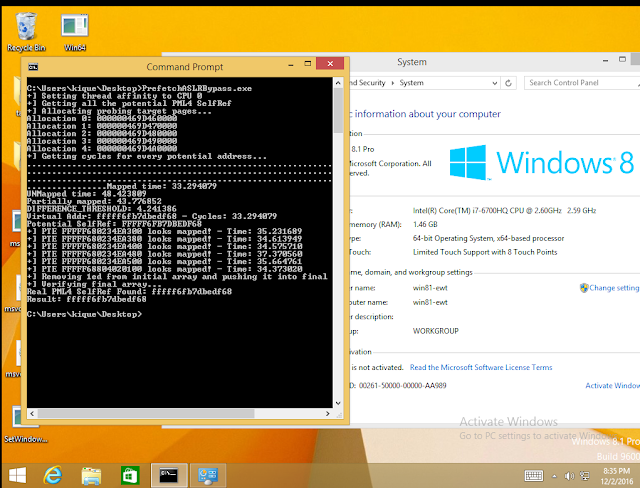Screen dimensions: 640x488
Task: Click the console scroll-right arrow
Action: [x=328, y=413]
